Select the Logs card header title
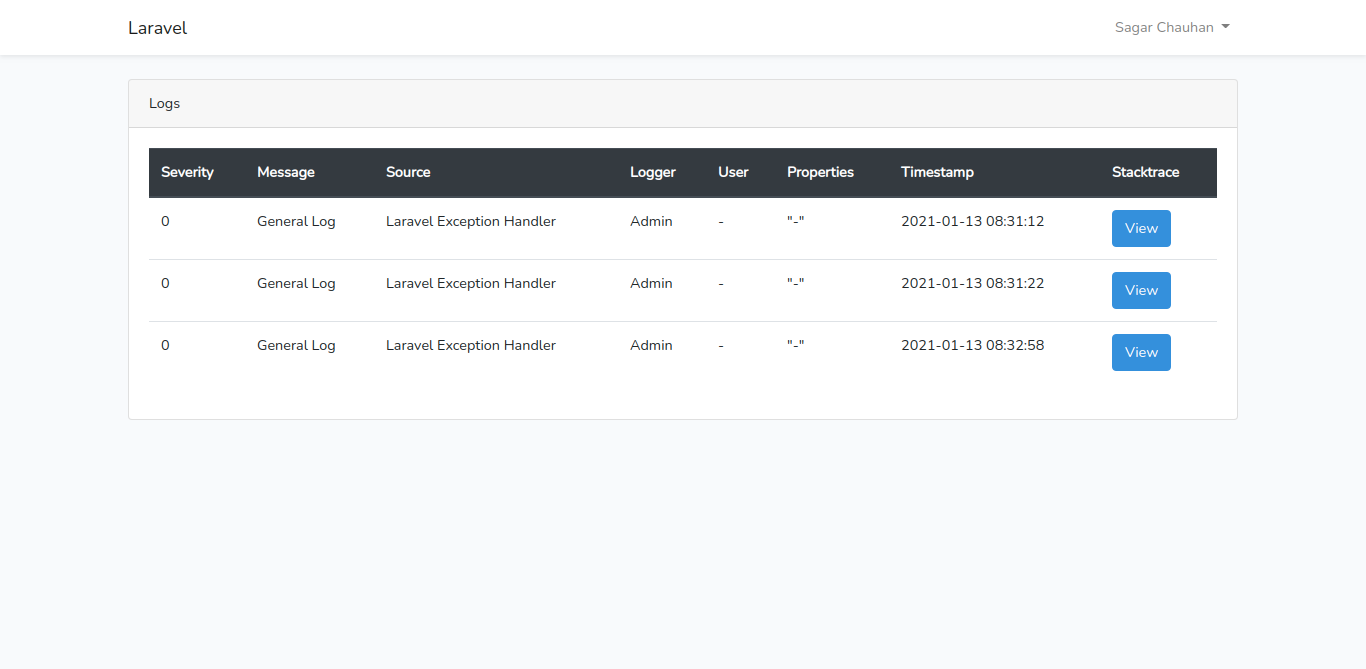Screen dimensions: 1366x669 click(x=164, y=103)
